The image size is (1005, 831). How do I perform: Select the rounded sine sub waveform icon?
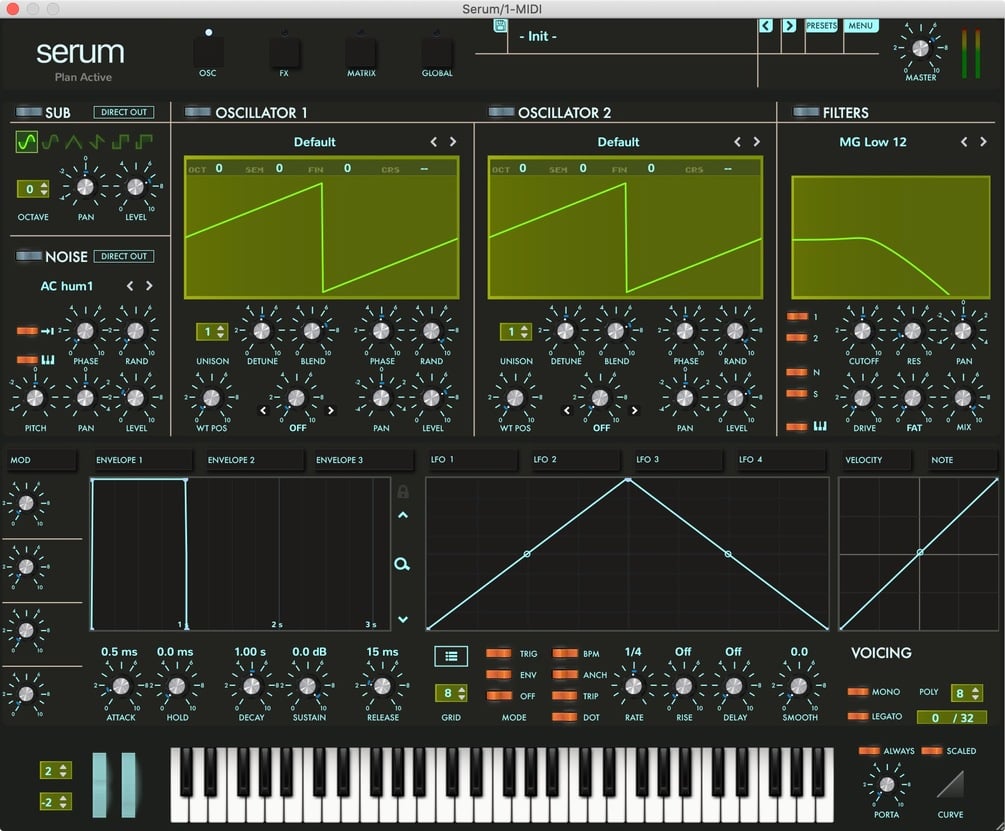pyautogui.click(x=50, y=142)
